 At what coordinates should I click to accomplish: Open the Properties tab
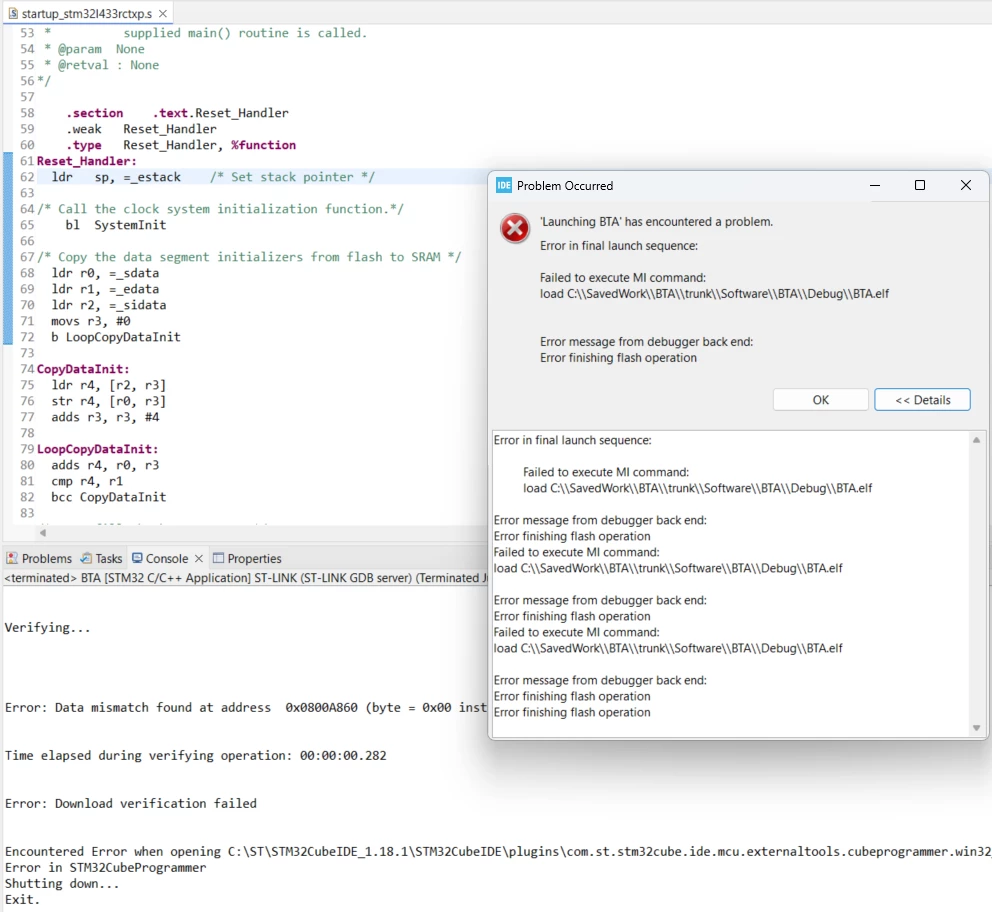[247, 558]
